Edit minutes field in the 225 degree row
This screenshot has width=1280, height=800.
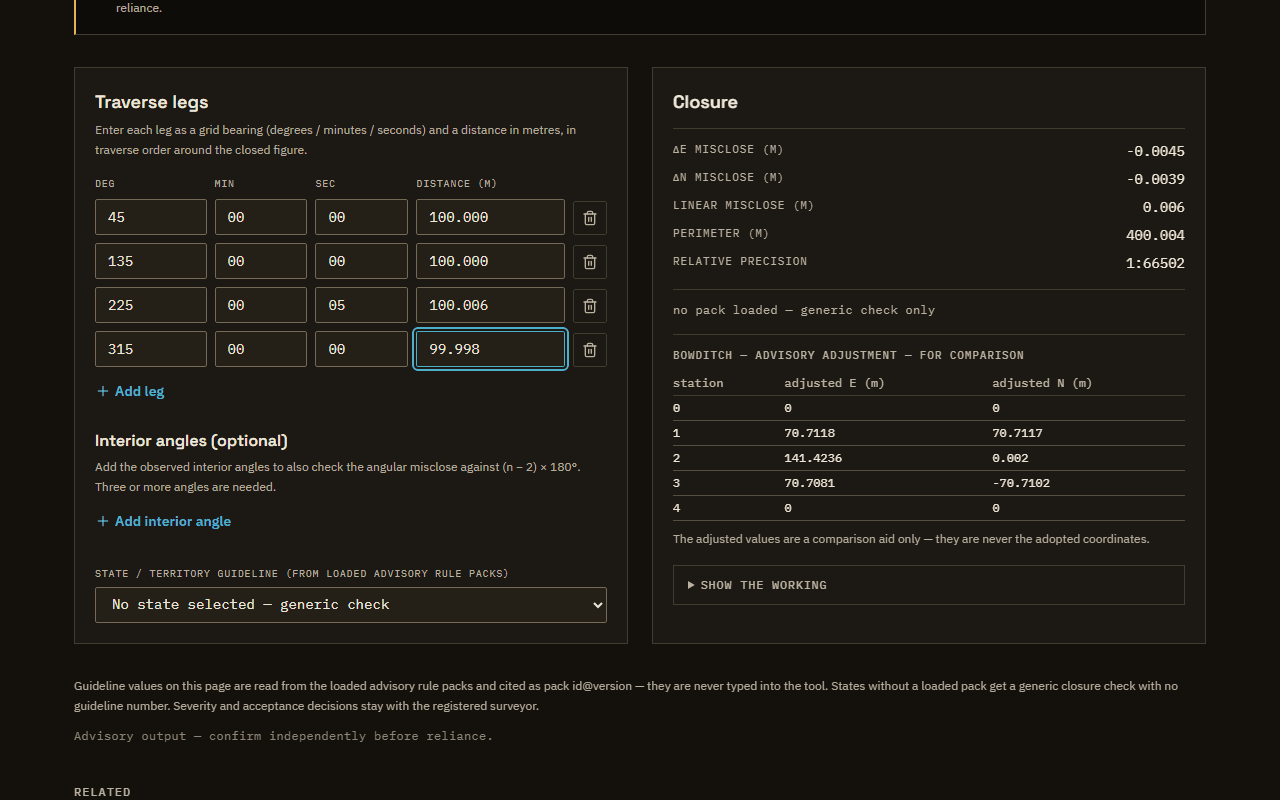click(x=261, y=305)
